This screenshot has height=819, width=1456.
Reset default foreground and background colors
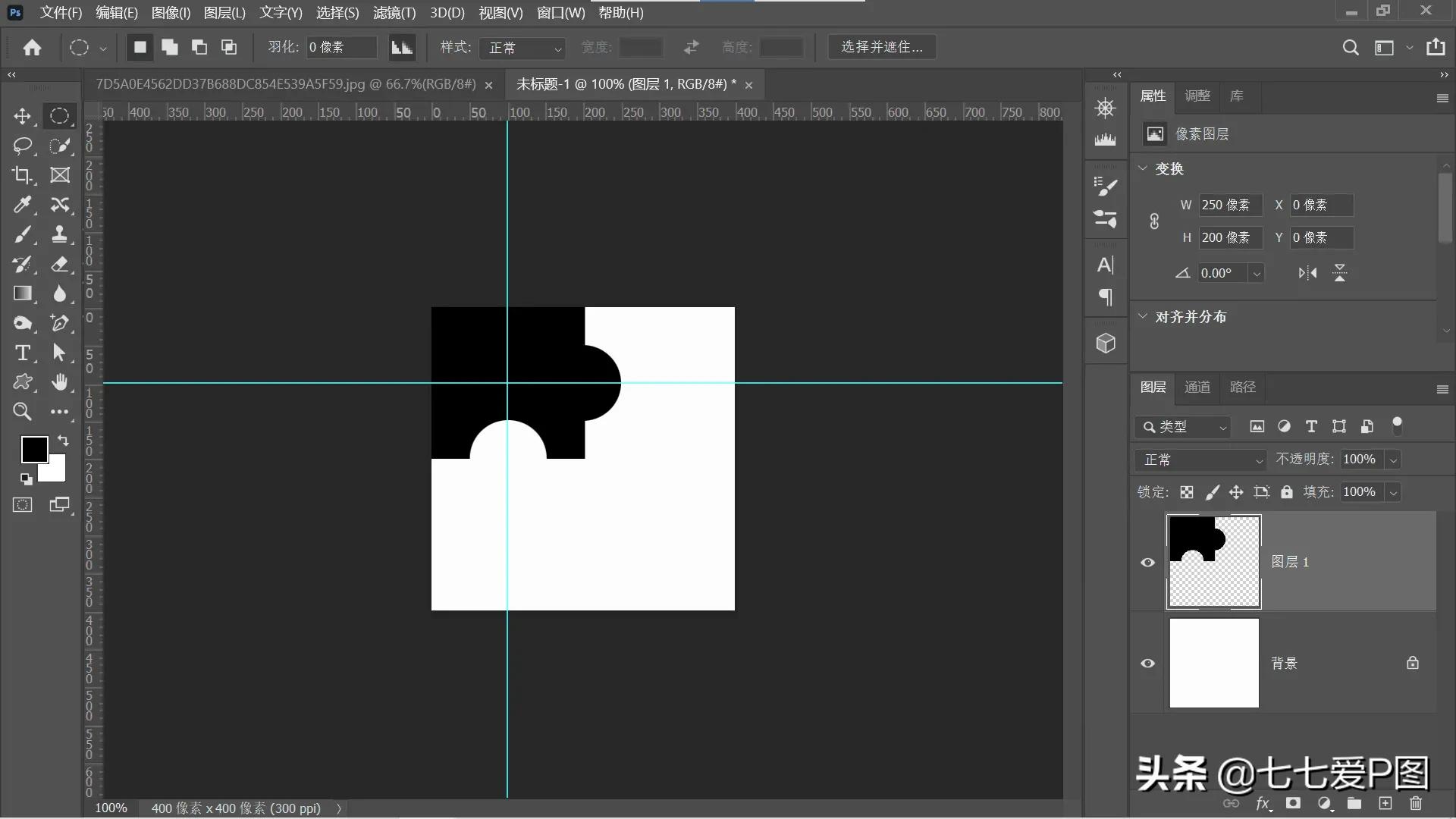(x=26, y=479)
